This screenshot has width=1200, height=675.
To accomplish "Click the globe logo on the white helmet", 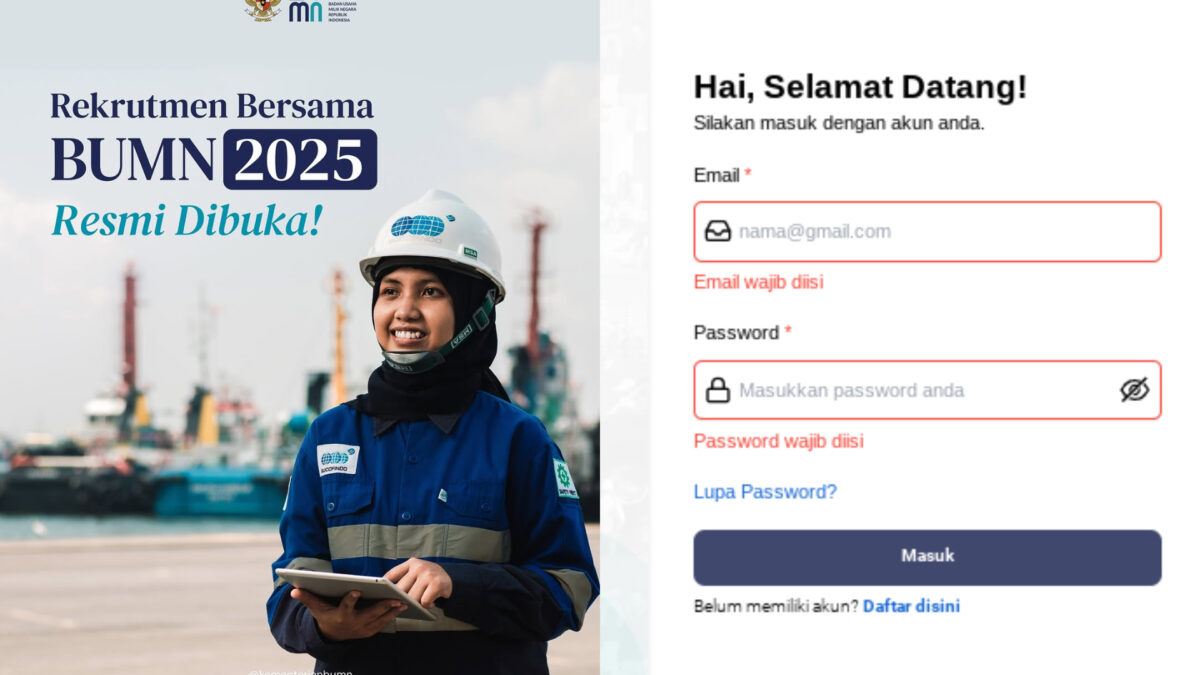I will click(x=418, y=226).
